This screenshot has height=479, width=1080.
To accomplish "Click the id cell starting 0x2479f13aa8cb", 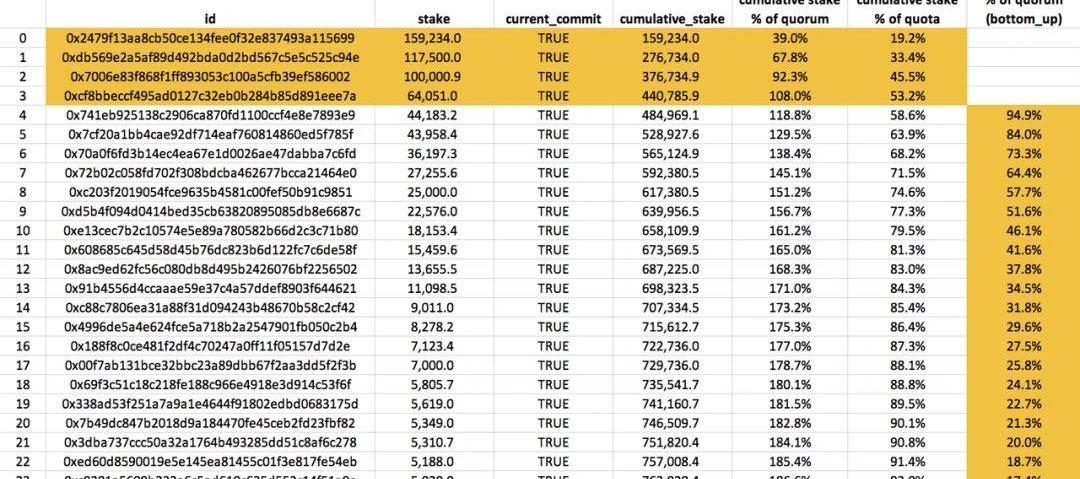I will (210, 39).
